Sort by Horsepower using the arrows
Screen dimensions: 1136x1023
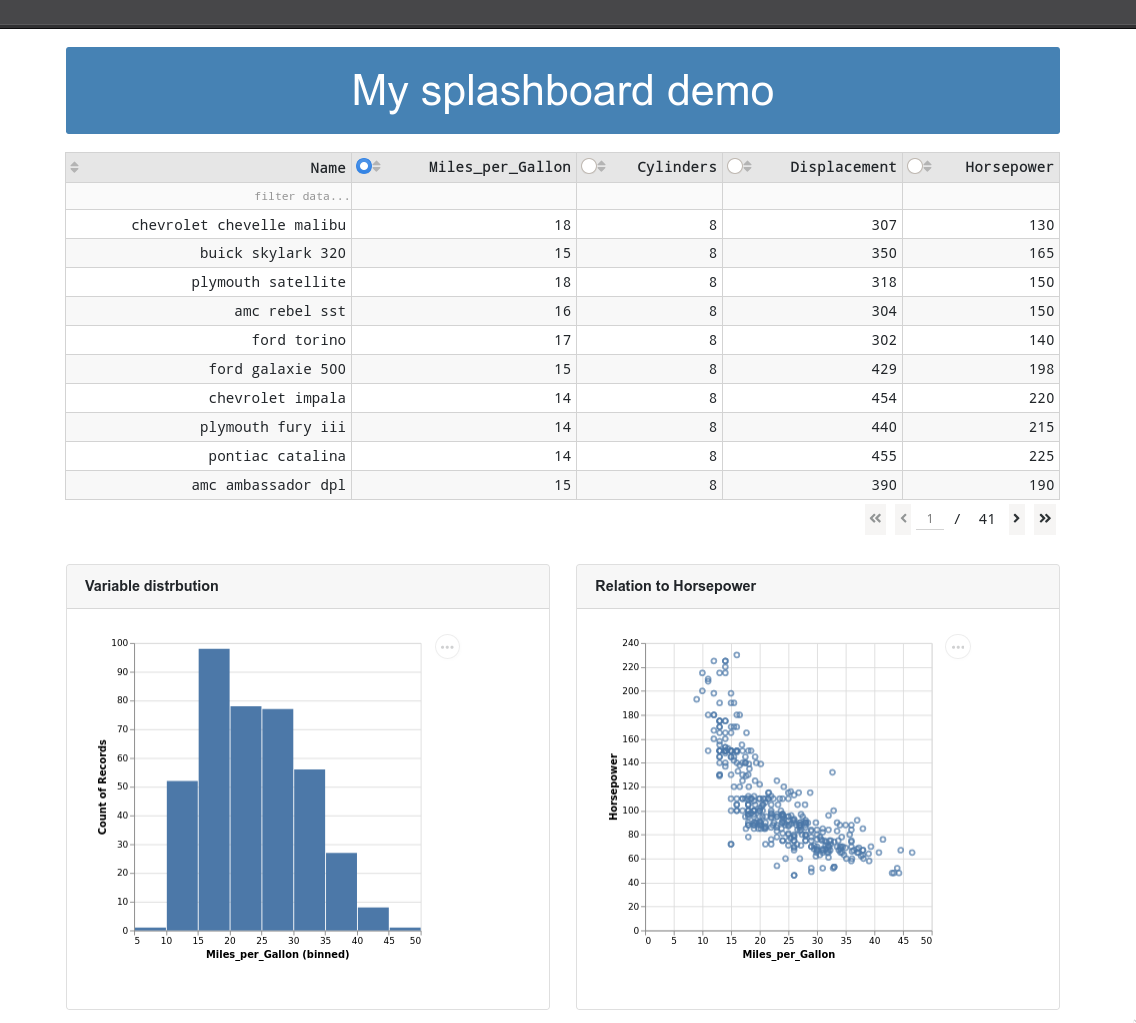927,167
